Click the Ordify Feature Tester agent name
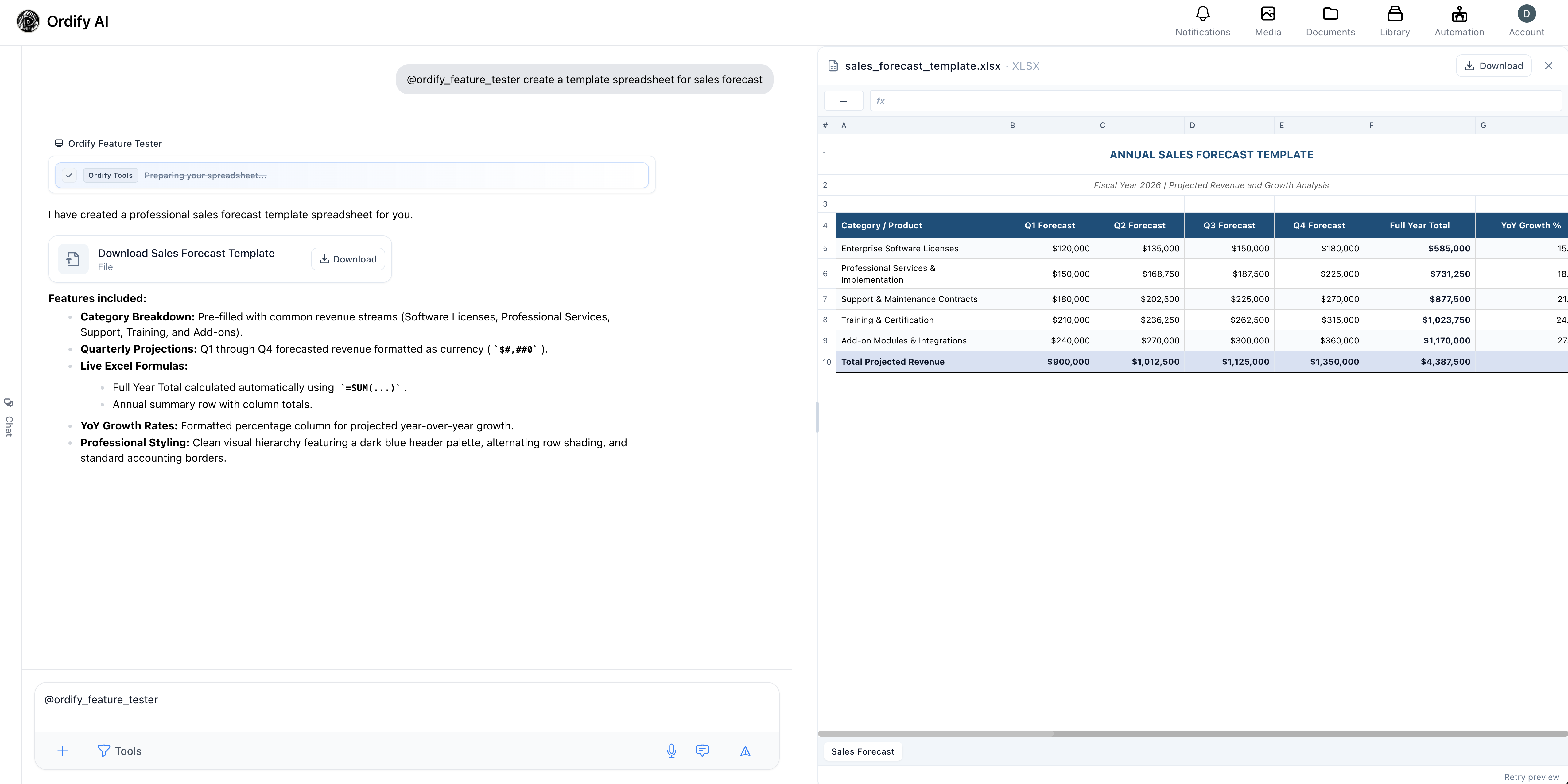 coord(114,144)
